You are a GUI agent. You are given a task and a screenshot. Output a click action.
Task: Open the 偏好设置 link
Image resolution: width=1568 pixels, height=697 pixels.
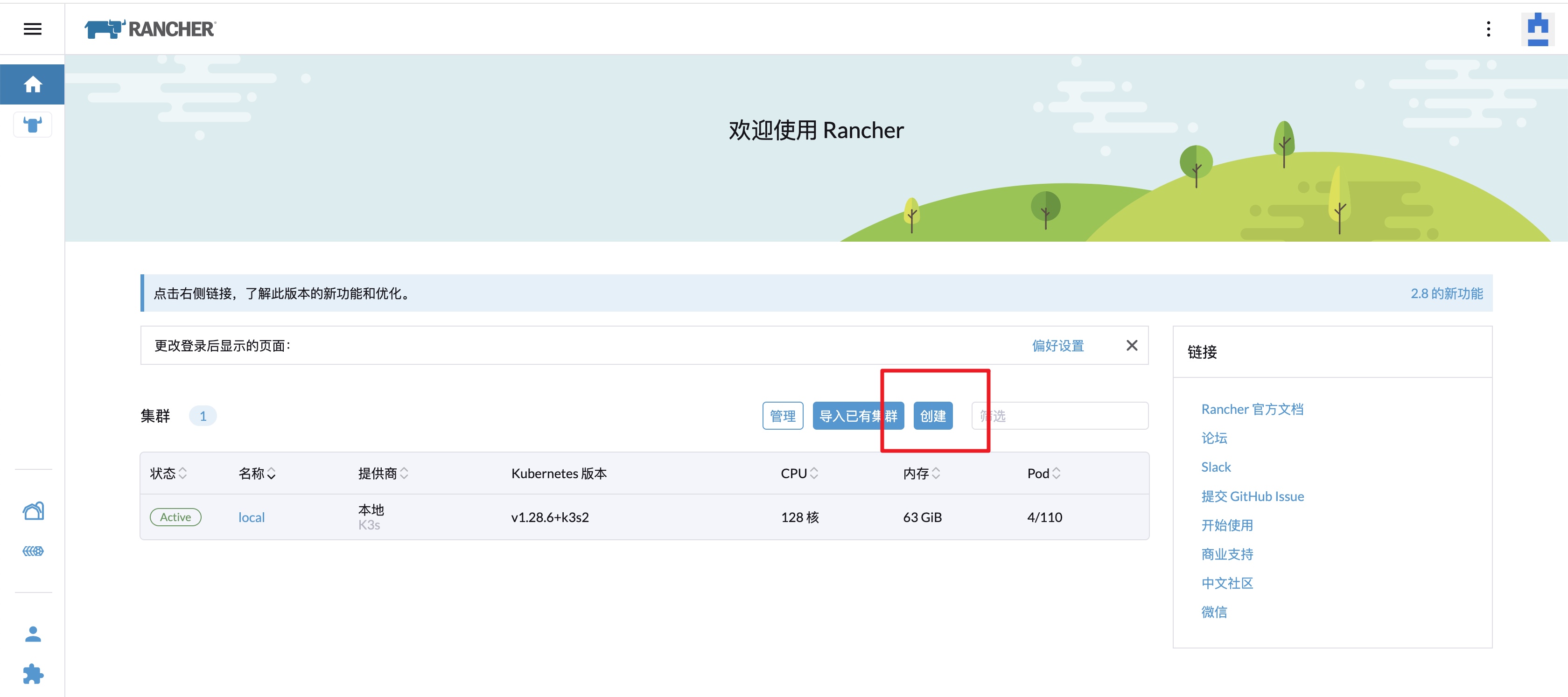[1058, 346]
